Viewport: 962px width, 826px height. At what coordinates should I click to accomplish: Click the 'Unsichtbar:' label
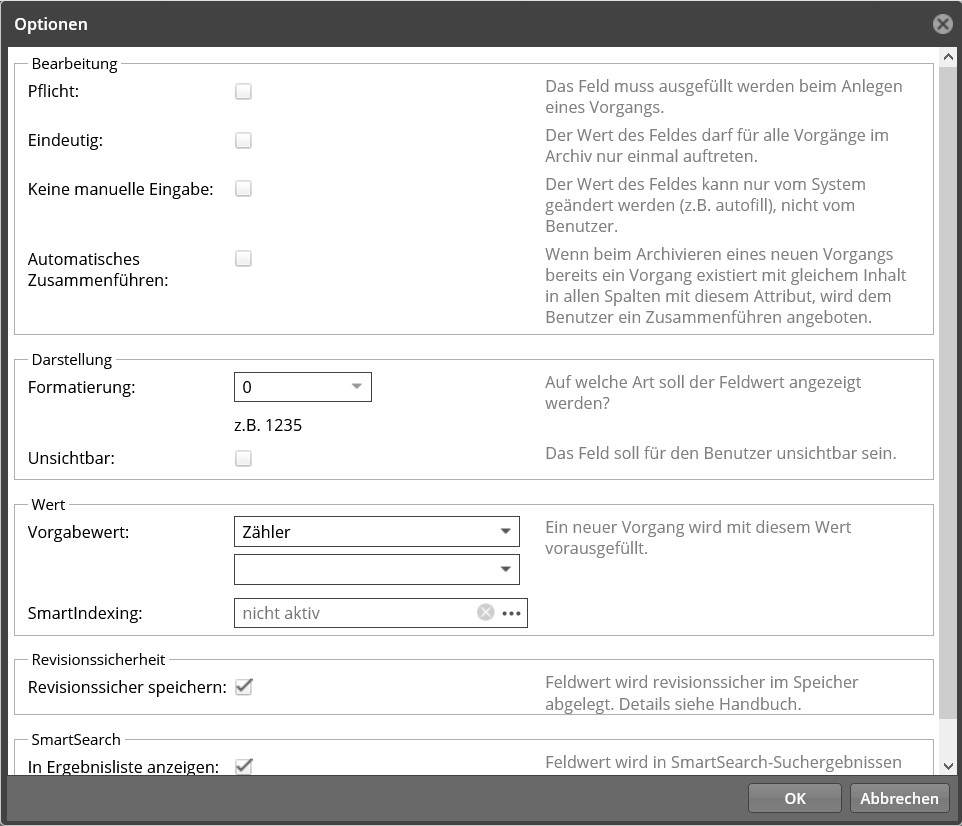(x=71, y=458)
